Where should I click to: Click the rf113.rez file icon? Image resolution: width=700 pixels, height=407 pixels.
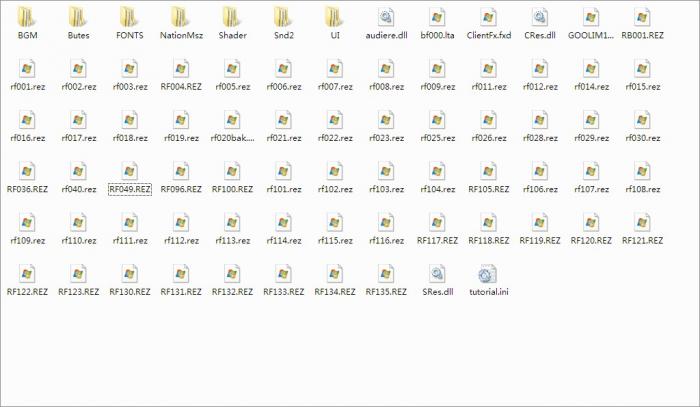(x=233, y=223)
